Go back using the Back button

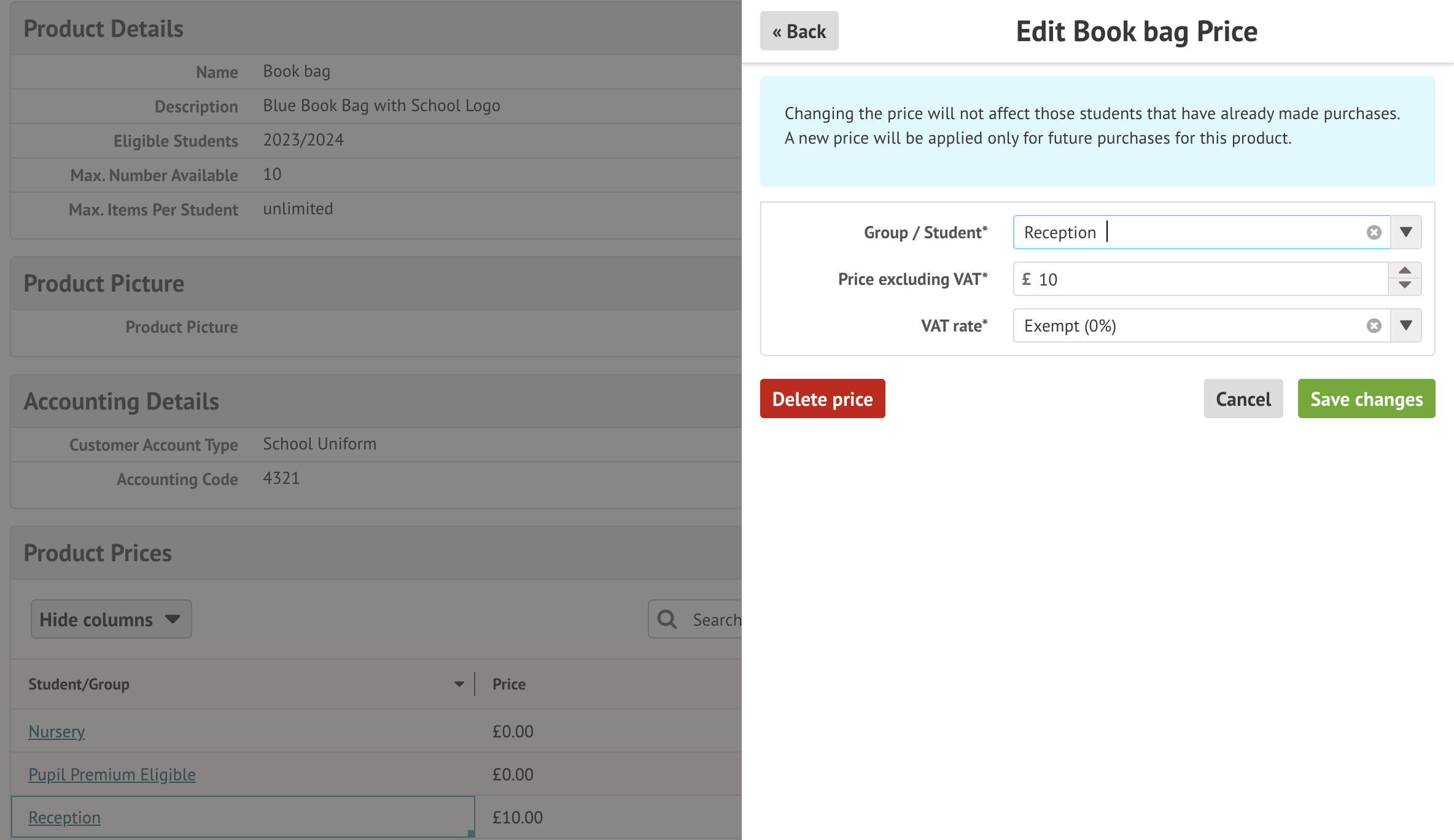coord(799,31)
